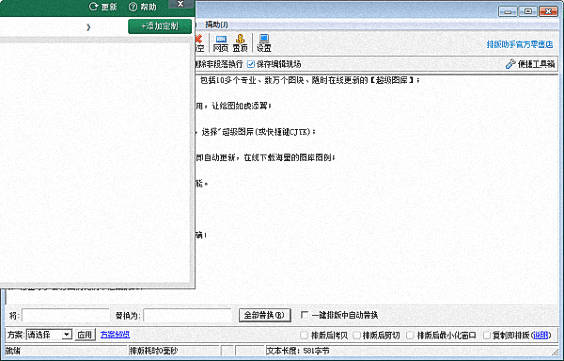Toggle the 保存编辑现场 checkbox
The image size is (564, 361).
coord(251,64)
